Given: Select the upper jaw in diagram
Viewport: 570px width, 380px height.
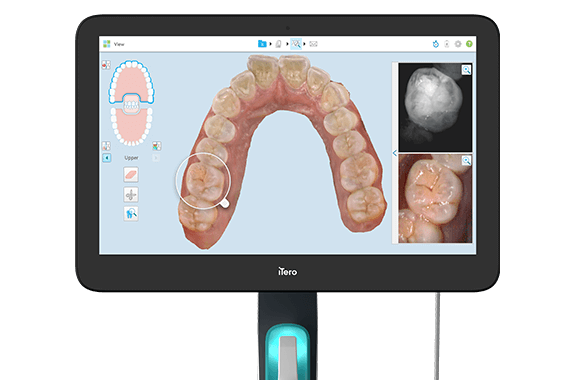Looking at the screenshot, I should click(x=132, y=81).
